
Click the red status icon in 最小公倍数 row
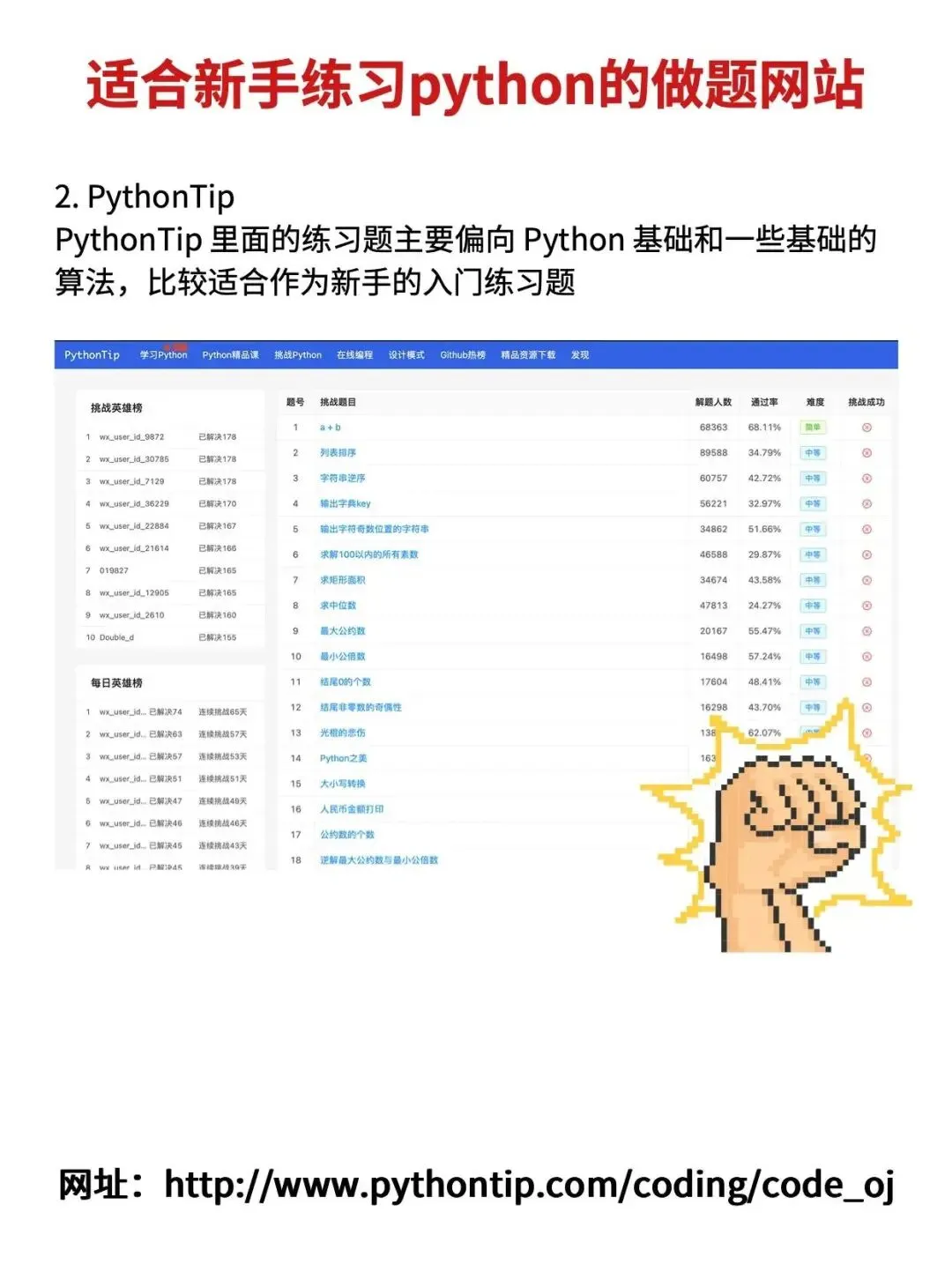click(x=866, y=658)
